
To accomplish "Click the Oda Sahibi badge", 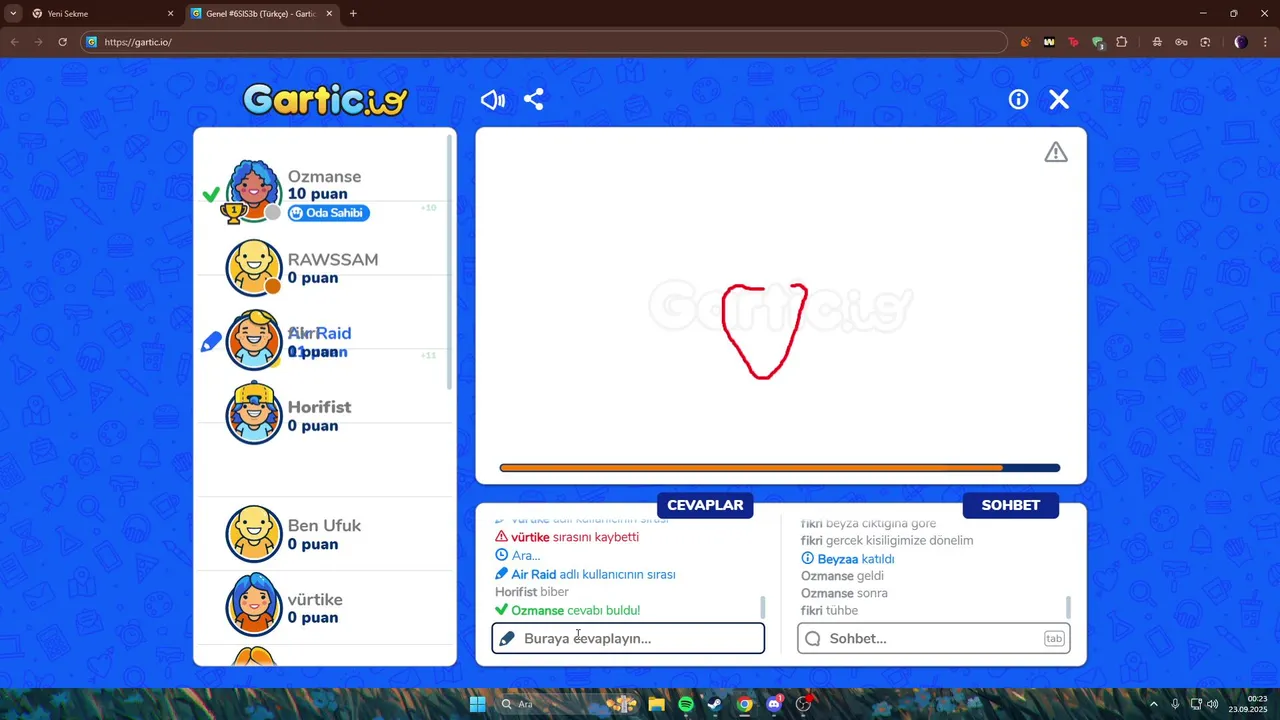I will [x=328, y=213].
